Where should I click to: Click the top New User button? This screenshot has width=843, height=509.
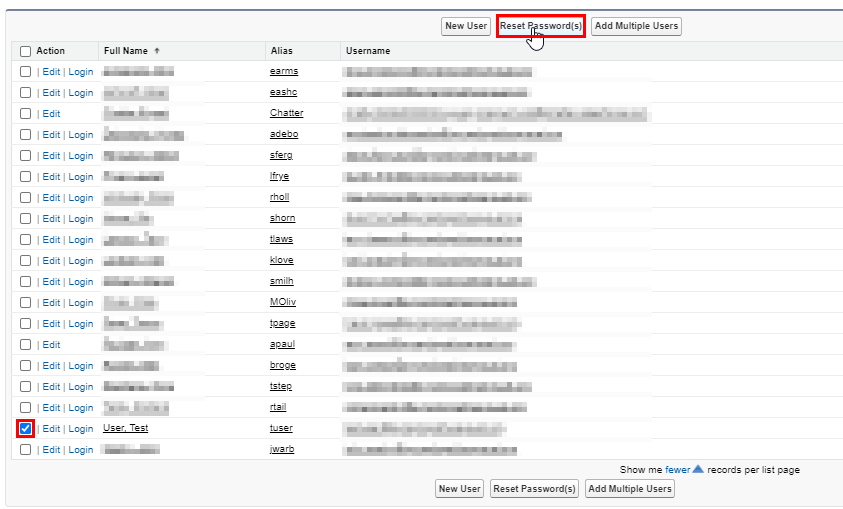466,26
